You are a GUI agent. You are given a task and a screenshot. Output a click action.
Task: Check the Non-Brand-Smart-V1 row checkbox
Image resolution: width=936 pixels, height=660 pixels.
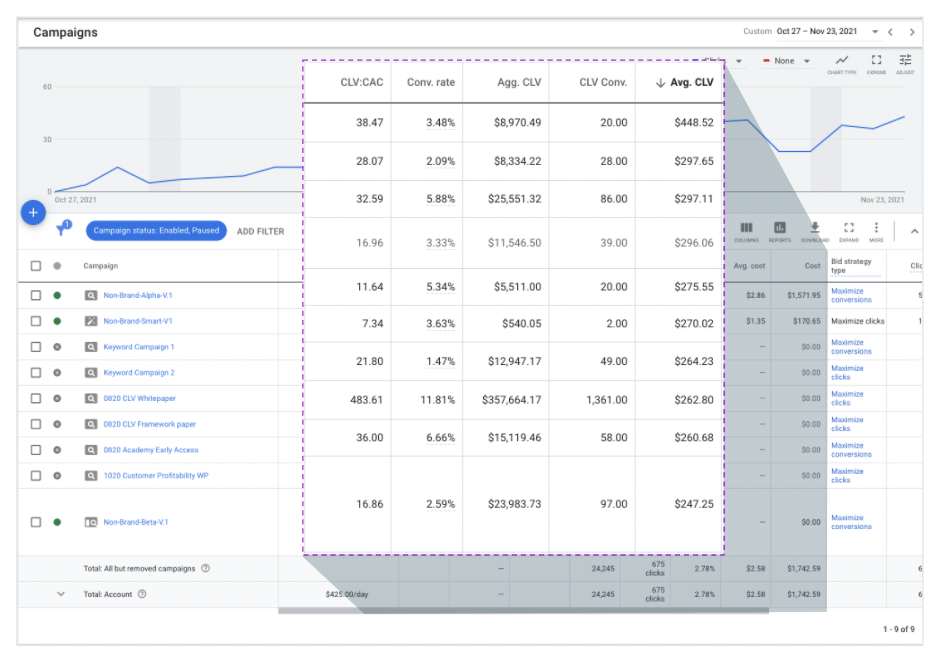[x=36, y=321]
